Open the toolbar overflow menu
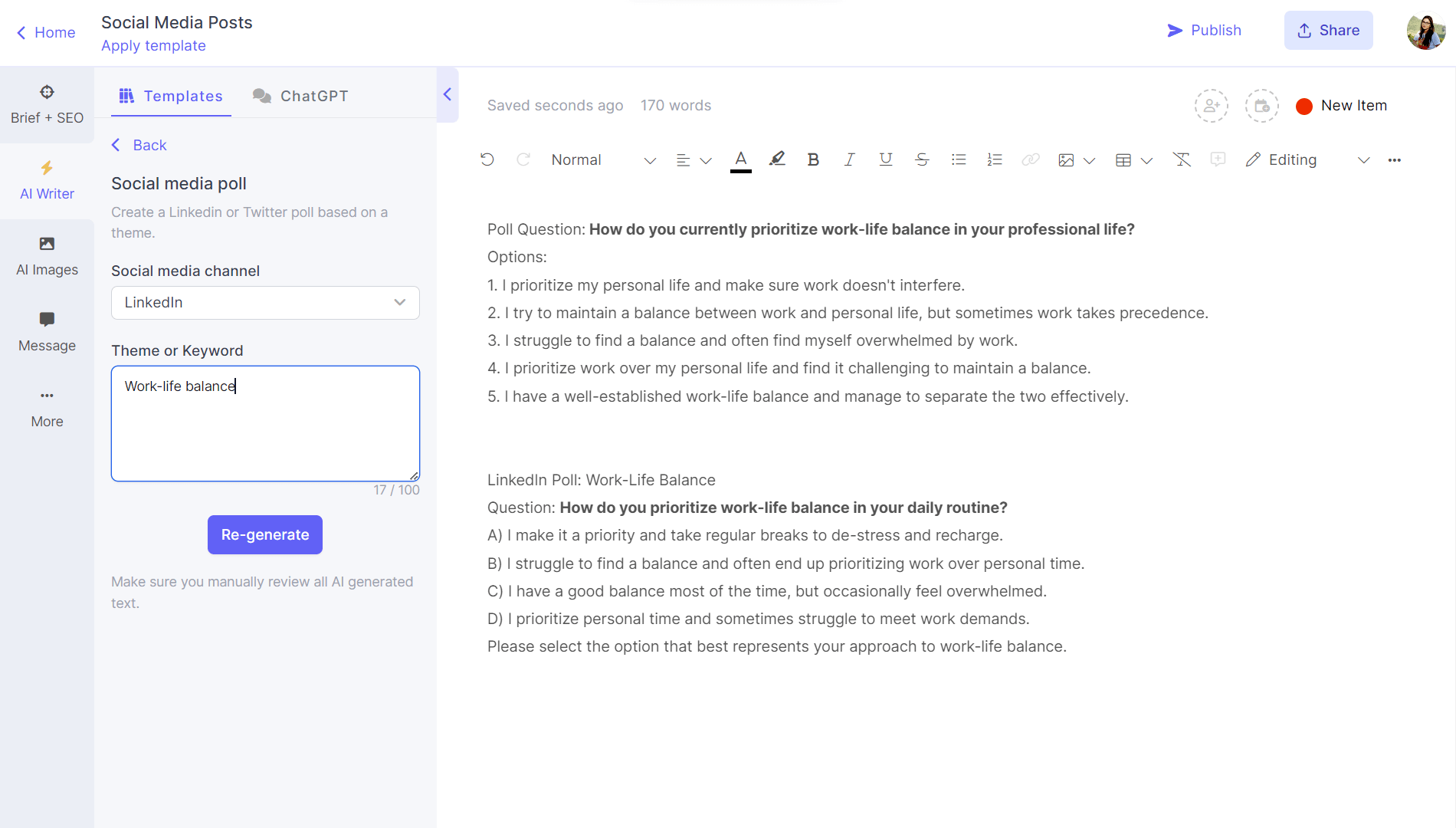This screenshot has width=1456, height=828. [x=1395, y=160]
